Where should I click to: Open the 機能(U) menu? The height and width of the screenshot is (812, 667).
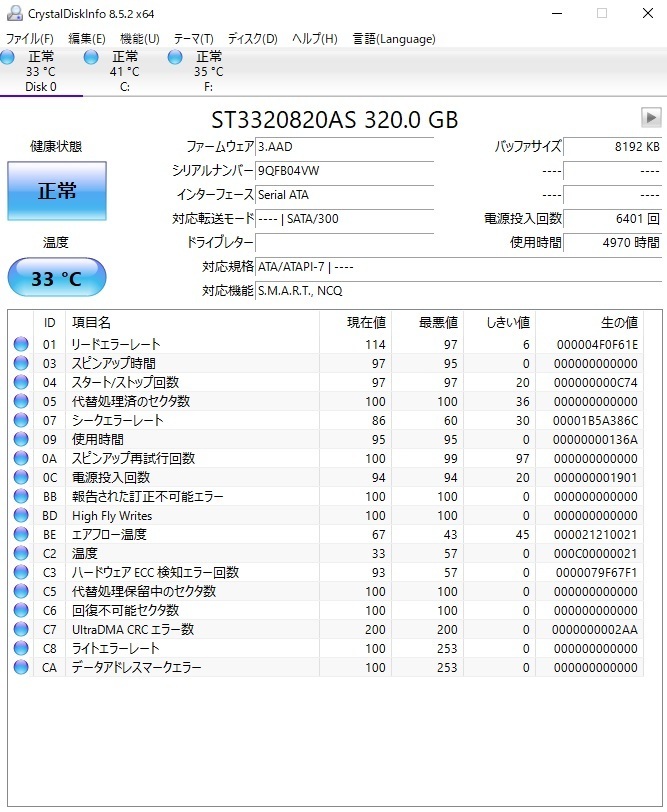point(140,39)
